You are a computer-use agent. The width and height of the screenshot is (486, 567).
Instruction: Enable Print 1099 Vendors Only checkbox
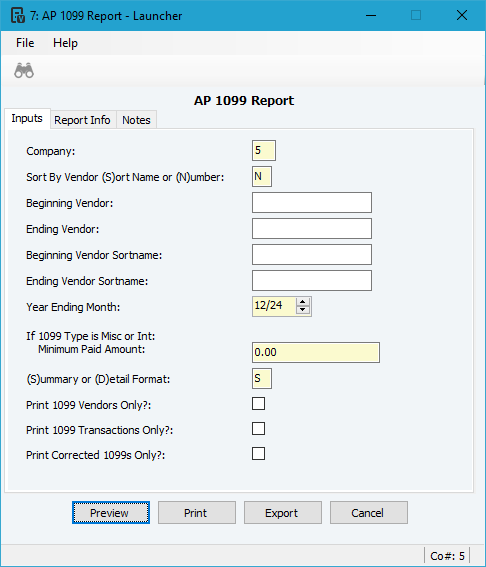[259, 404]
